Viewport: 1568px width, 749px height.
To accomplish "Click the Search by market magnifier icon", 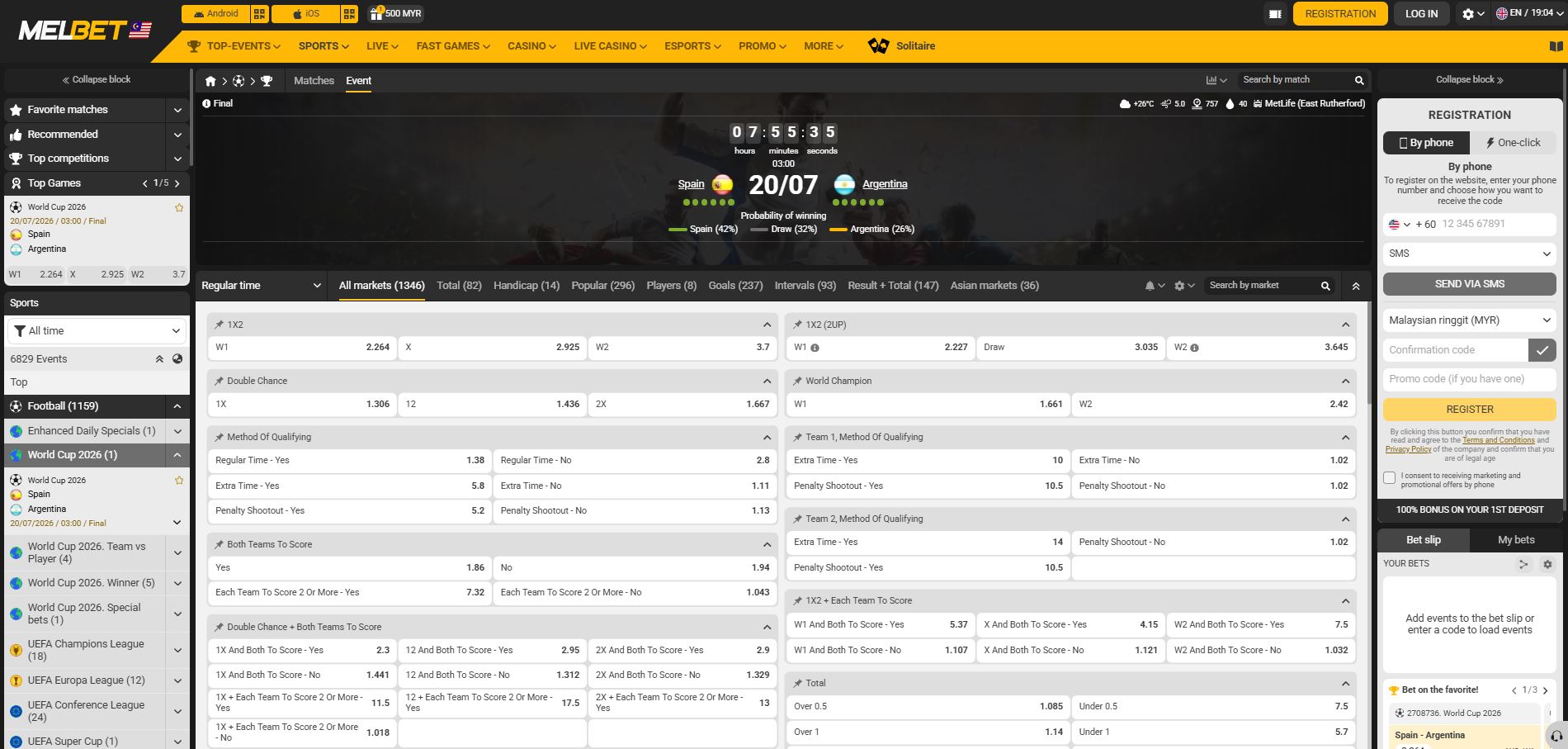I will (1325, 286).
